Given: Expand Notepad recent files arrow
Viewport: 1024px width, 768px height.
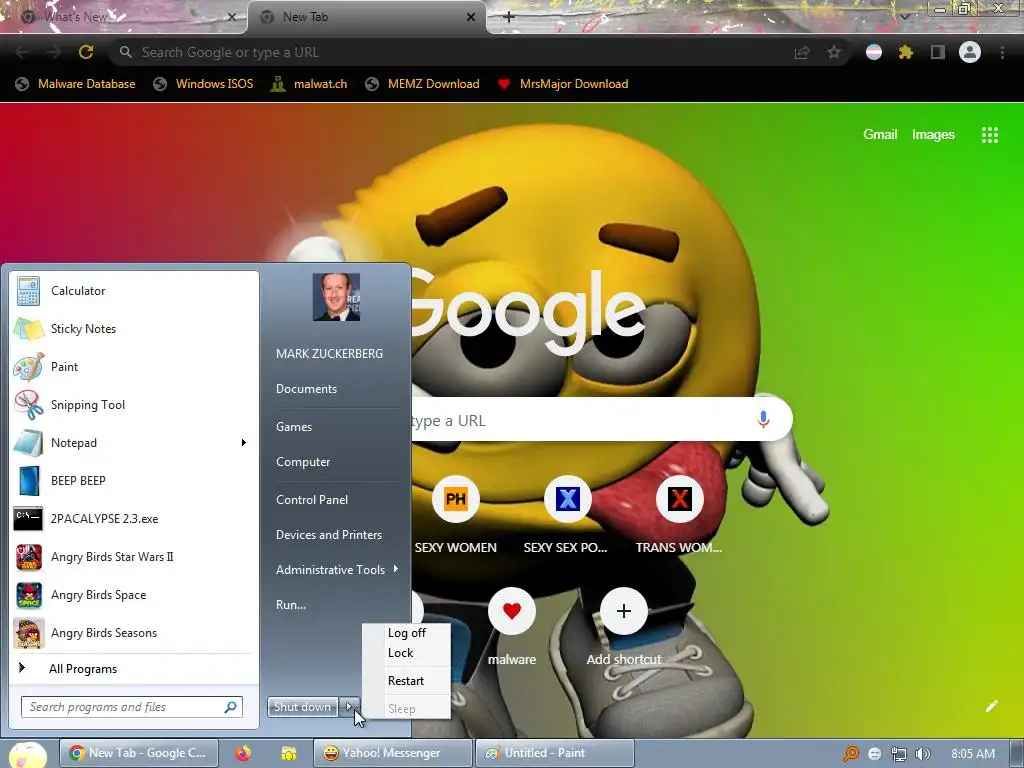Looking at the screenshot, I should [x=244, y=442].
